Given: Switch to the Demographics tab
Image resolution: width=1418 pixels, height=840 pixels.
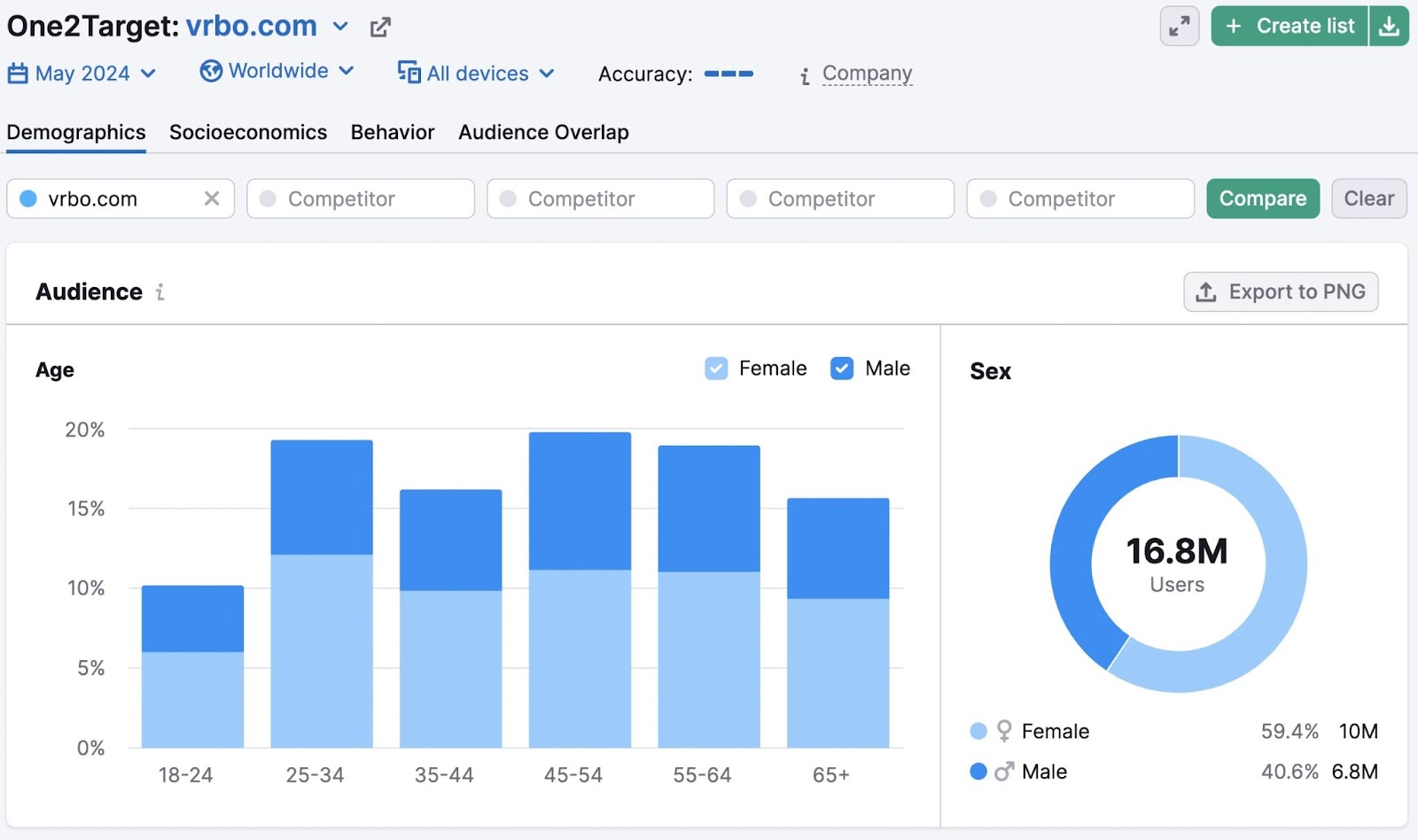Looking at the screenshot, I should [76, 132].
